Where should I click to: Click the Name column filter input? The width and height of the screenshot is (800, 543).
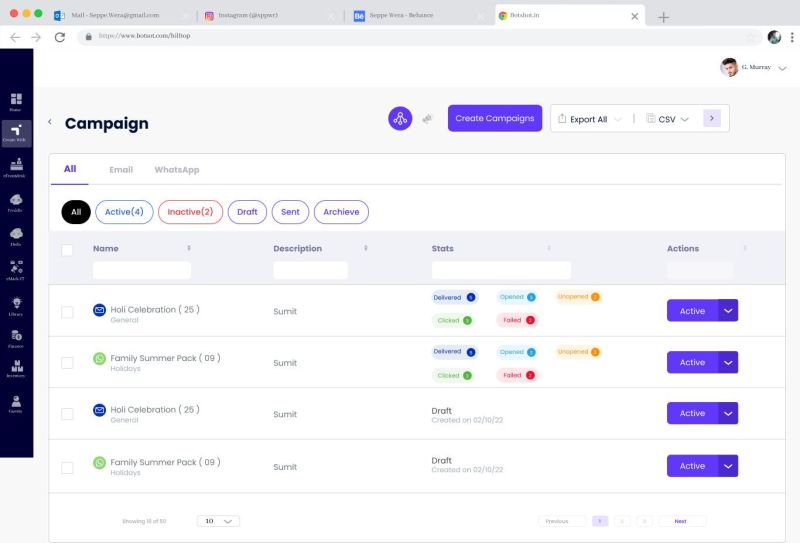click(x=141, y=270)
